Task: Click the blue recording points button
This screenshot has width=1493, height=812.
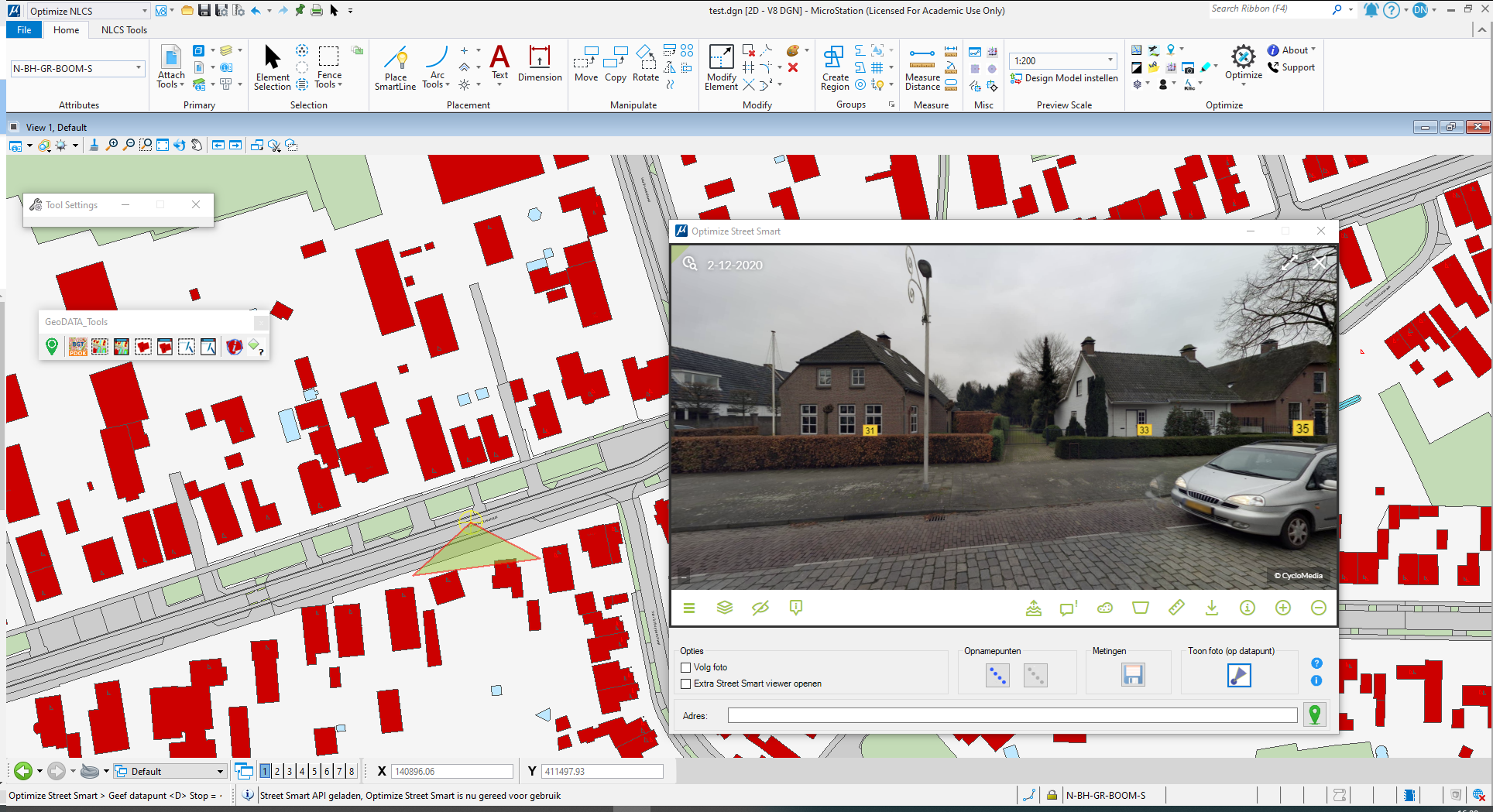Action: click(x=997, y=676)
